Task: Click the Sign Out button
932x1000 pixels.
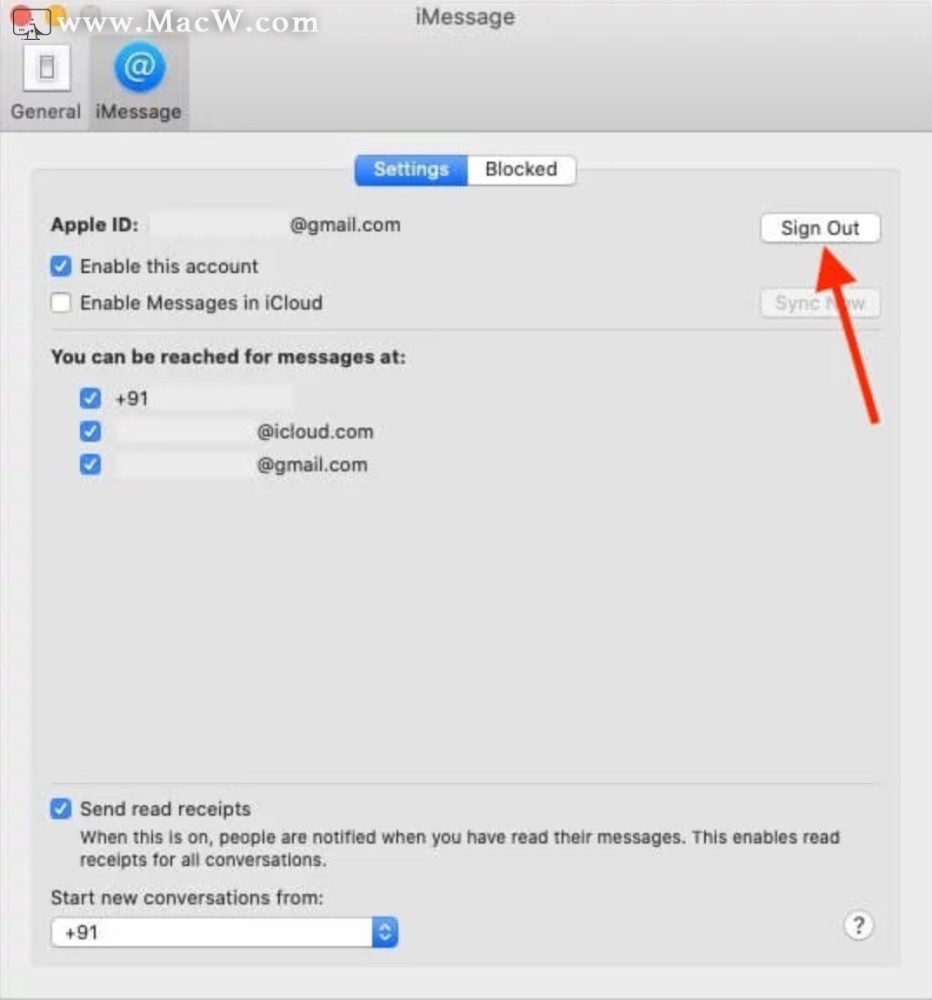Action: 820,228
